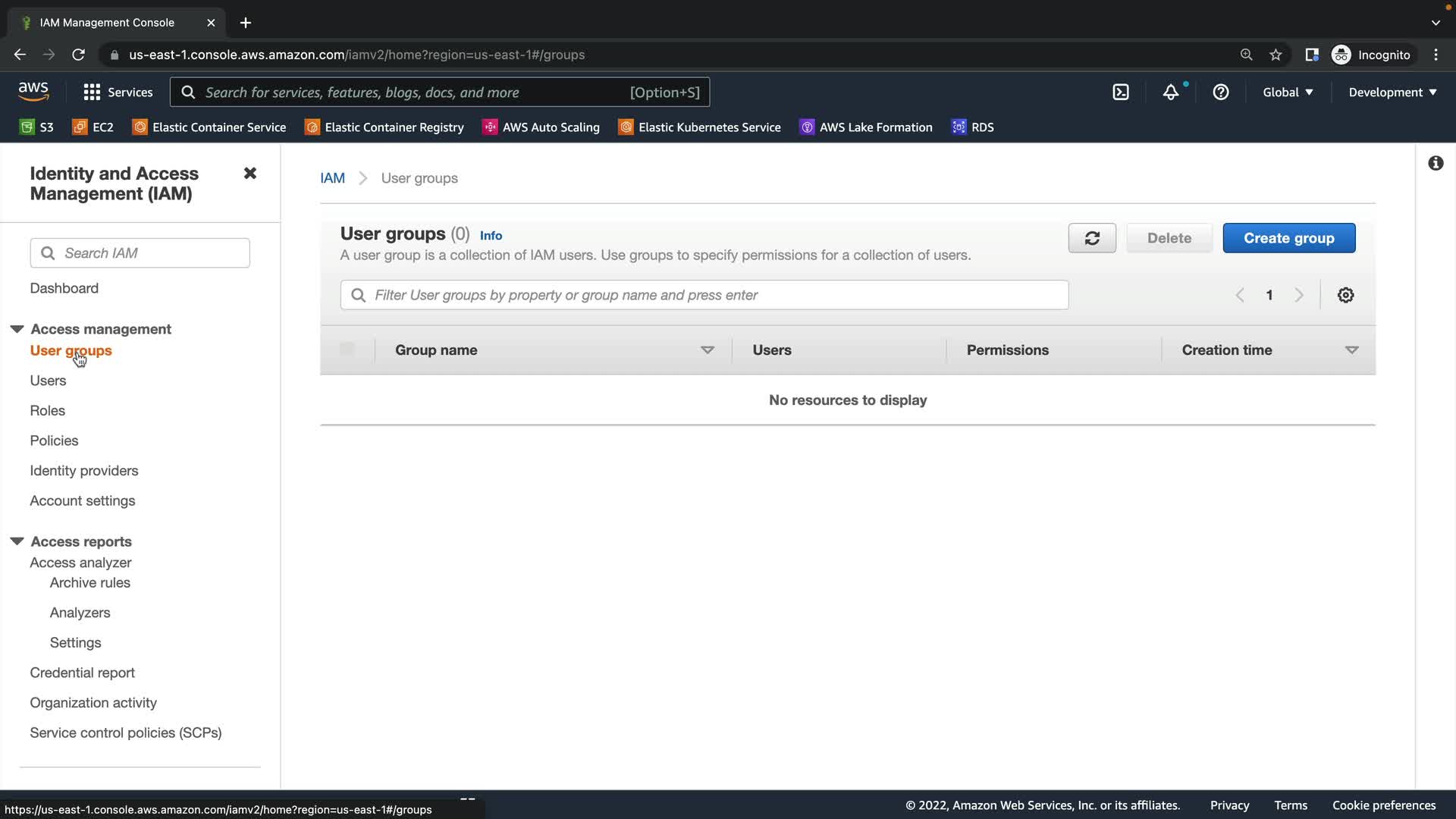Image resolution: width=1456 pixels, height=819 pixels.
Task: Open the Global region dropdown
Action: click(x=1288, y=93)
